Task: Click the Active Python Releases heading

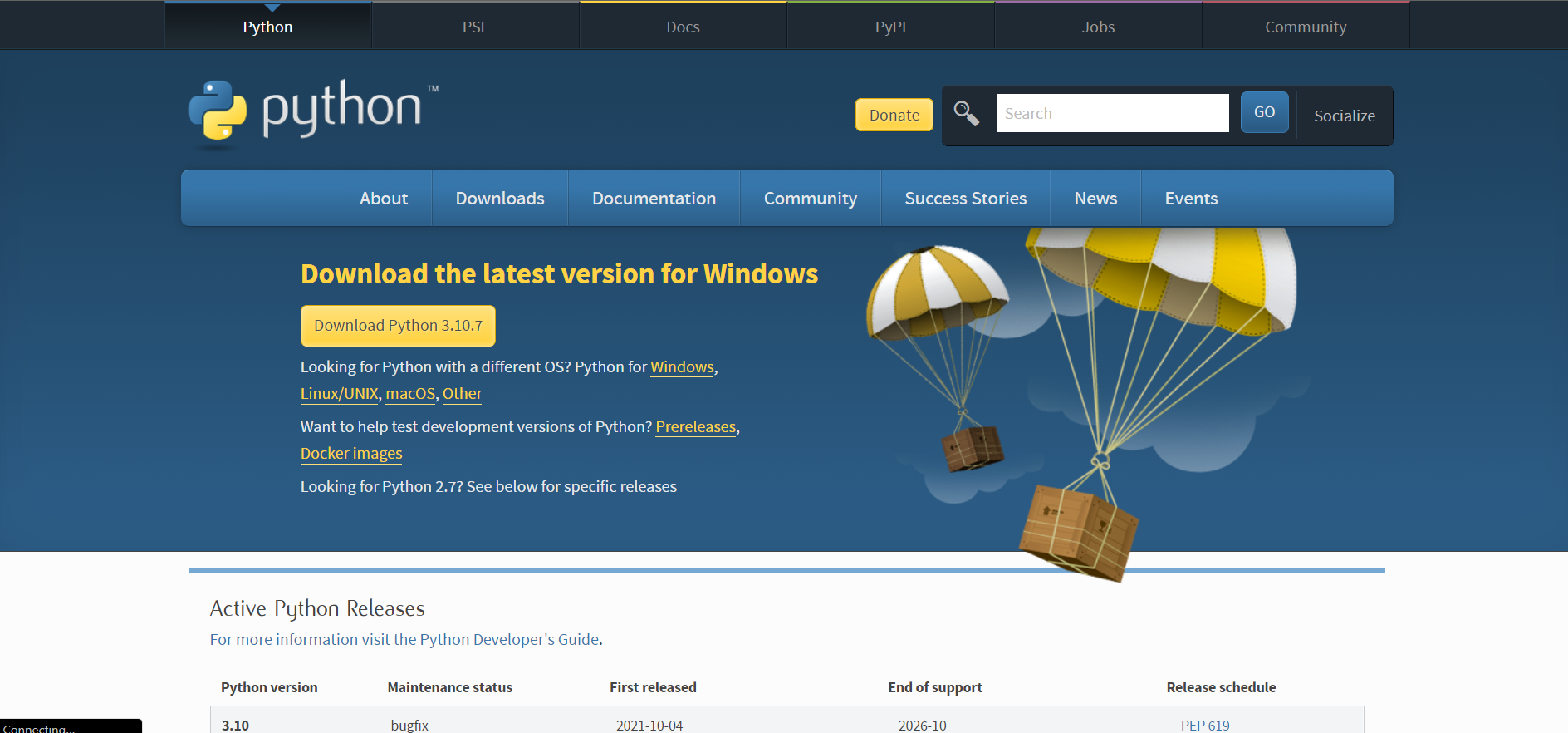Action: click(x=317, y=608)
